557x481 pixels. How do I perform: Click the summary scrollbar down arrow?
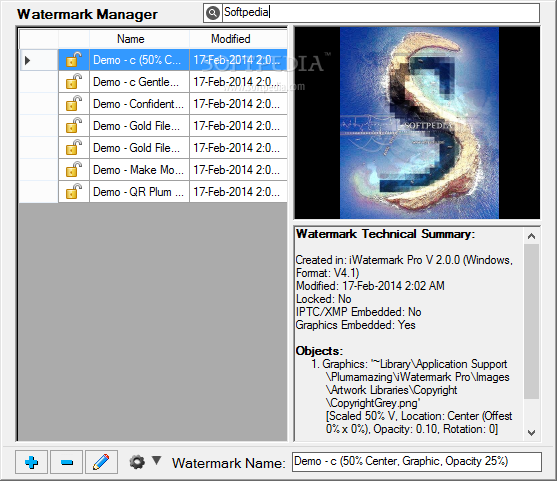pyautogui.click(x=531, y=432)
